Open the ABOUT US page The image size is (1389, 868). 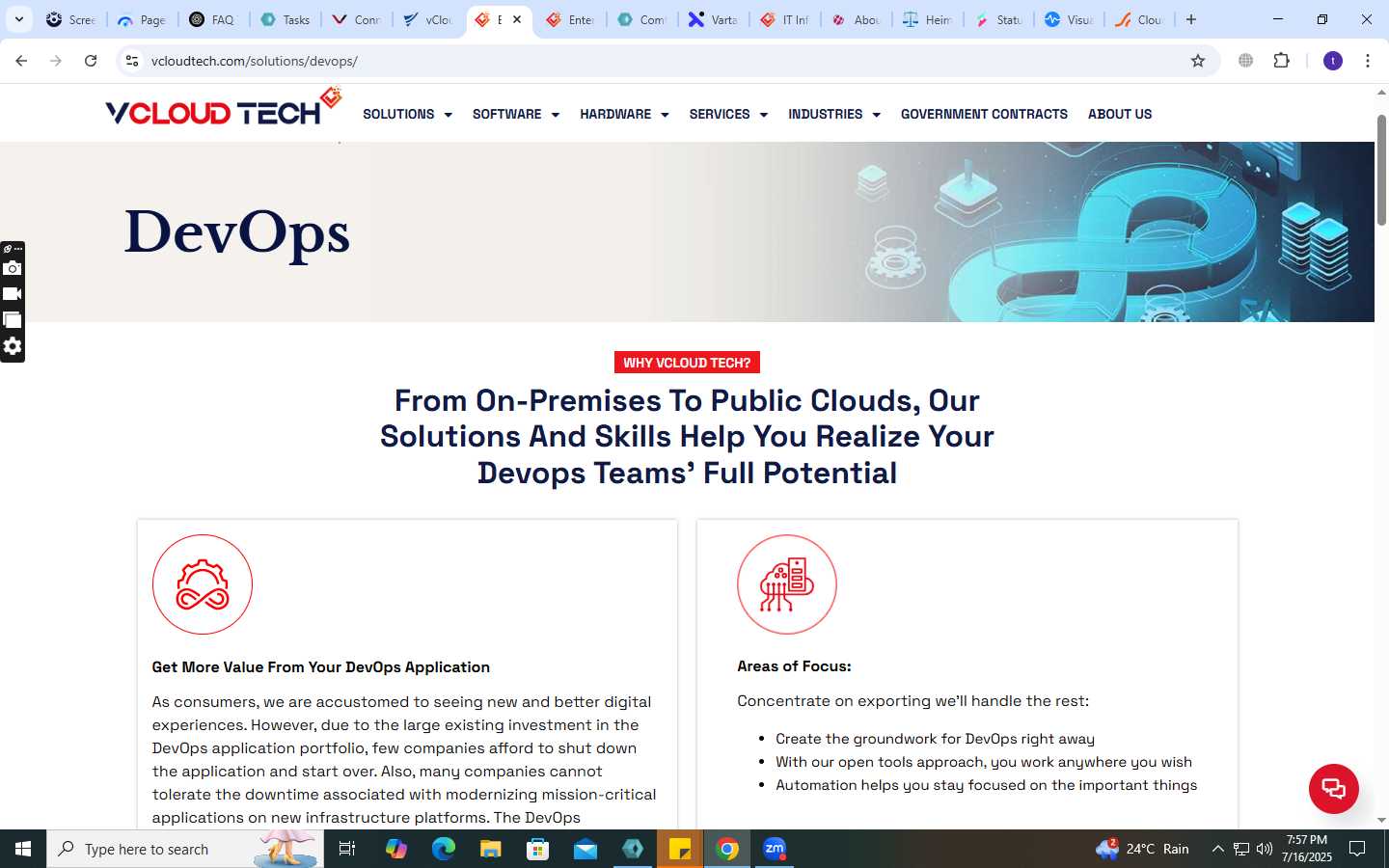[x=1120, y=114]
